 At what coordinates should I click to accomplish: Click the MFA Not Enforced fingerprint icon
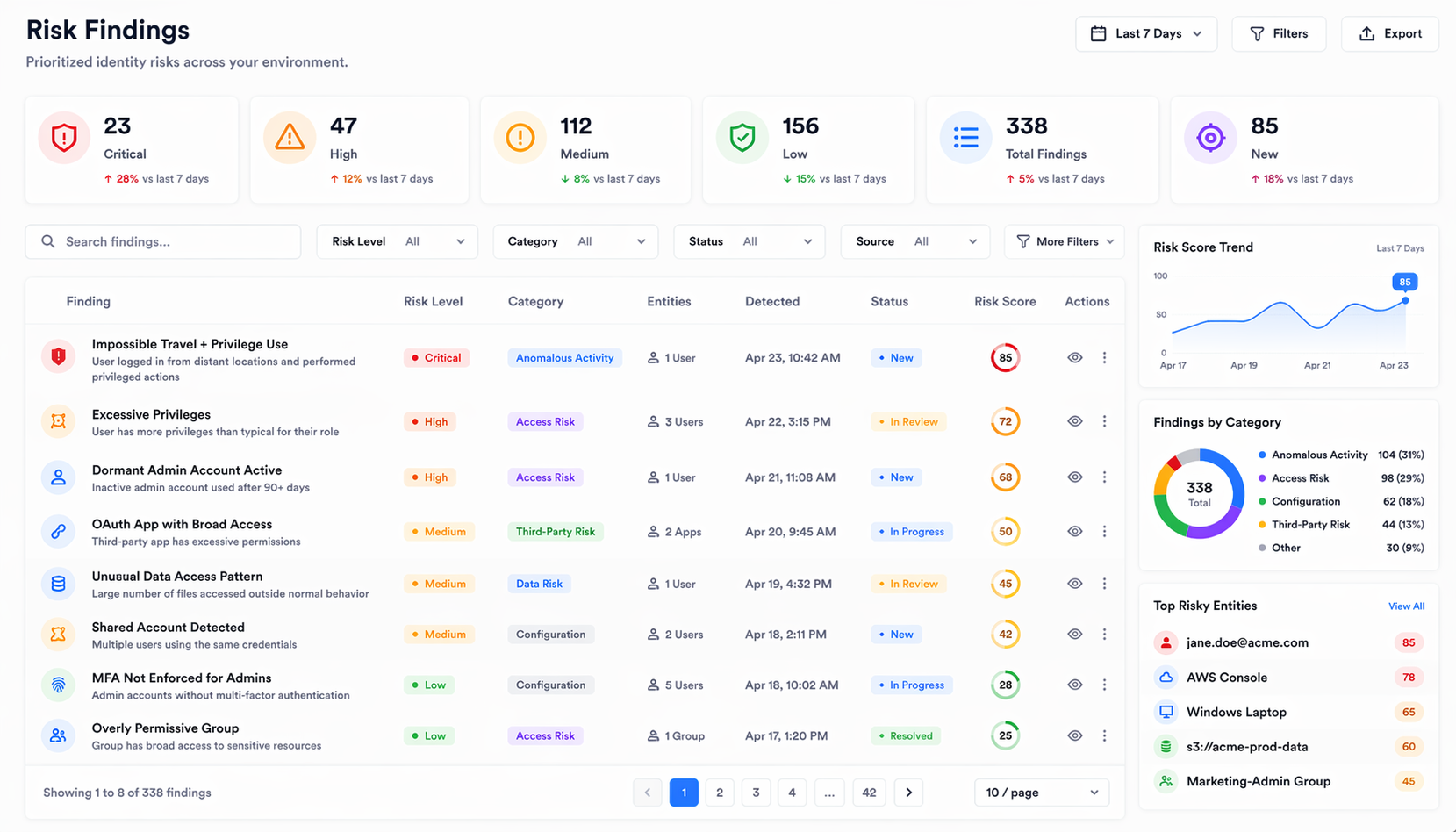pyautogui.click(x=58, y=685)
